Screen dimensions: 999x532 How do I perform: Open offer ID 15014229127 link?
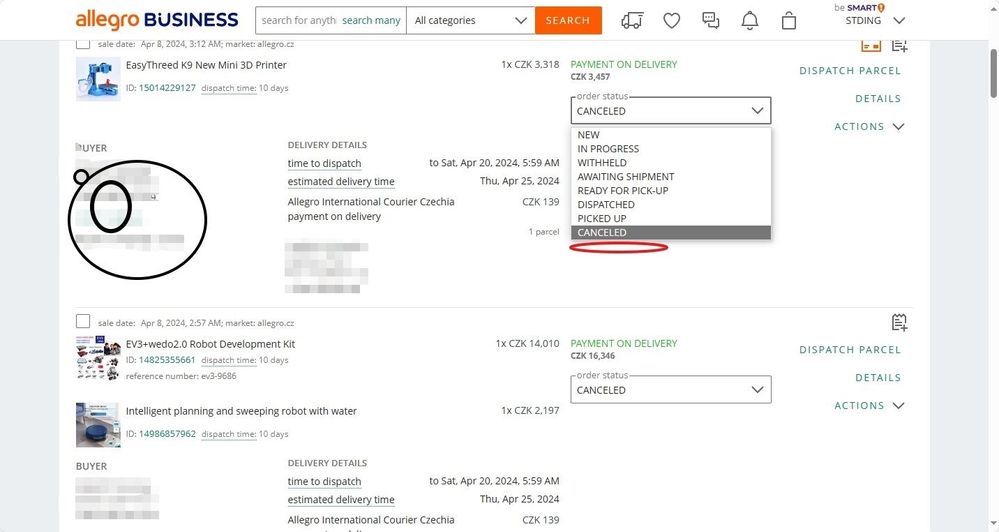pyautogui.click(x=167, y=88)
